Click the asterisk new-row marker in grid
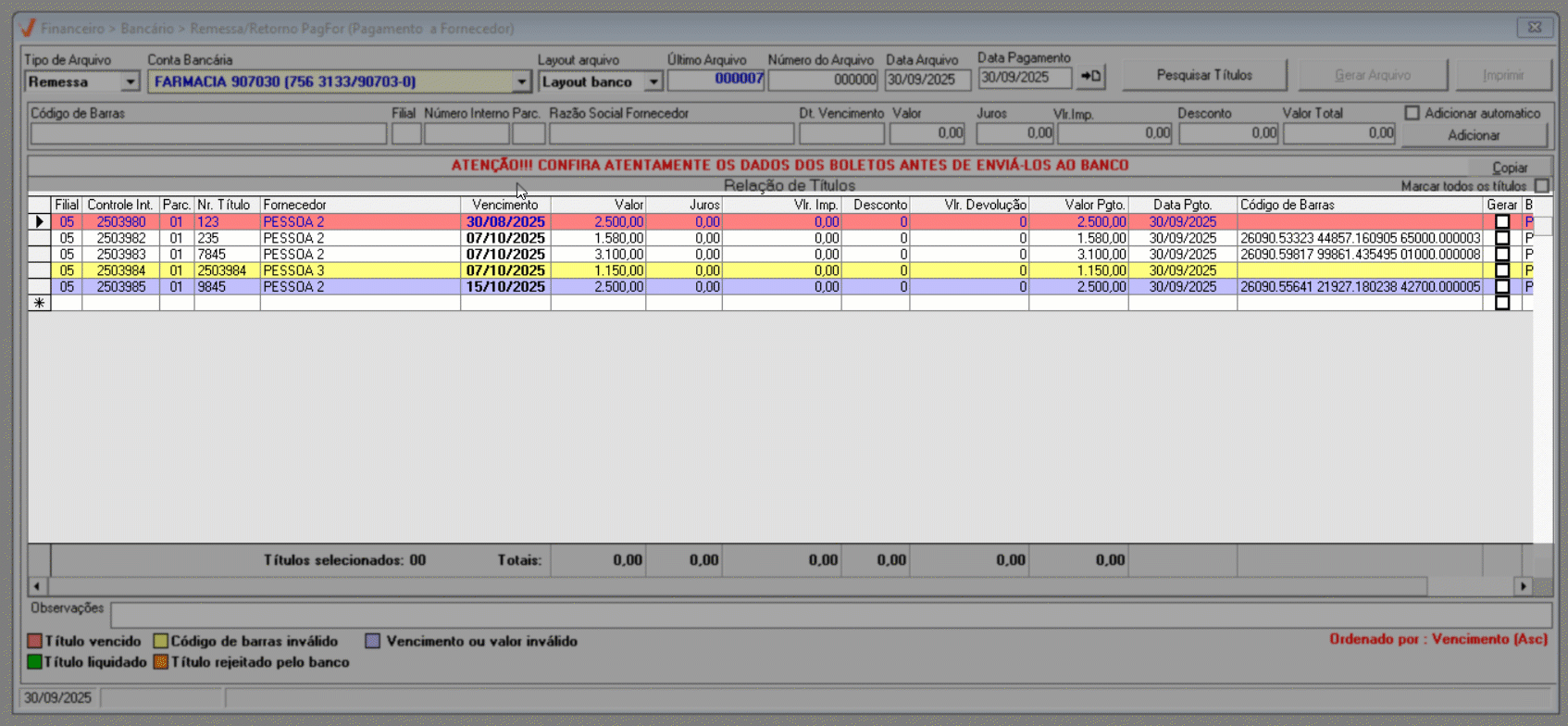 pyautogui.click(x=39, y=303)
